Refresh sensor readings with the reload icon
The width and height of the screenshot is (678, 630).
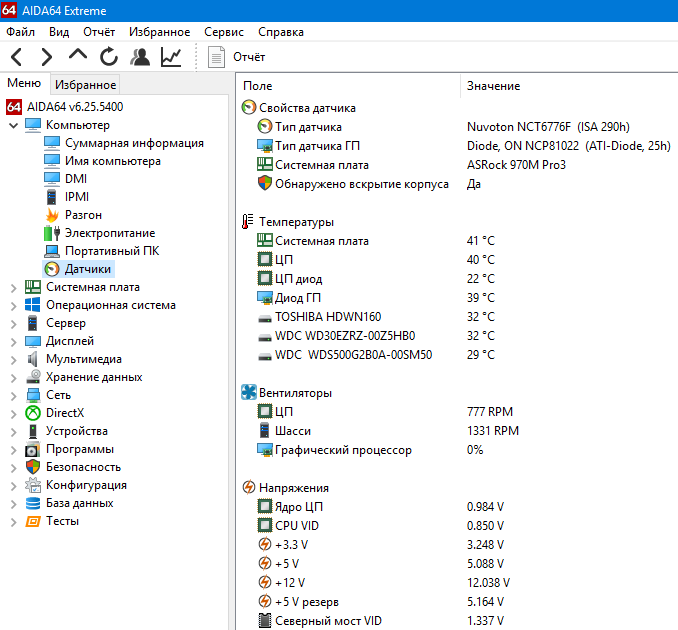click(x=109, y=57)
